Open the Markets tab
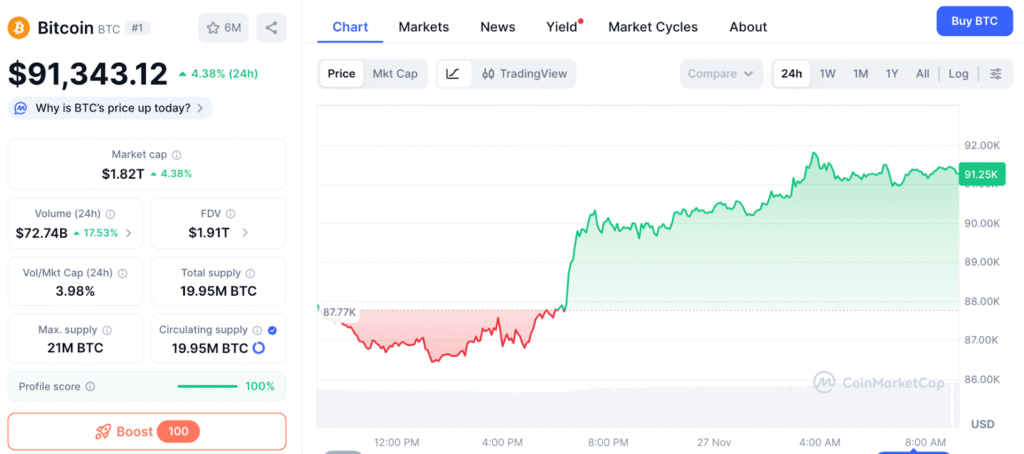The width and height of the screenshot is (1024, 454). pyautogui.click(x=424, y=27)
